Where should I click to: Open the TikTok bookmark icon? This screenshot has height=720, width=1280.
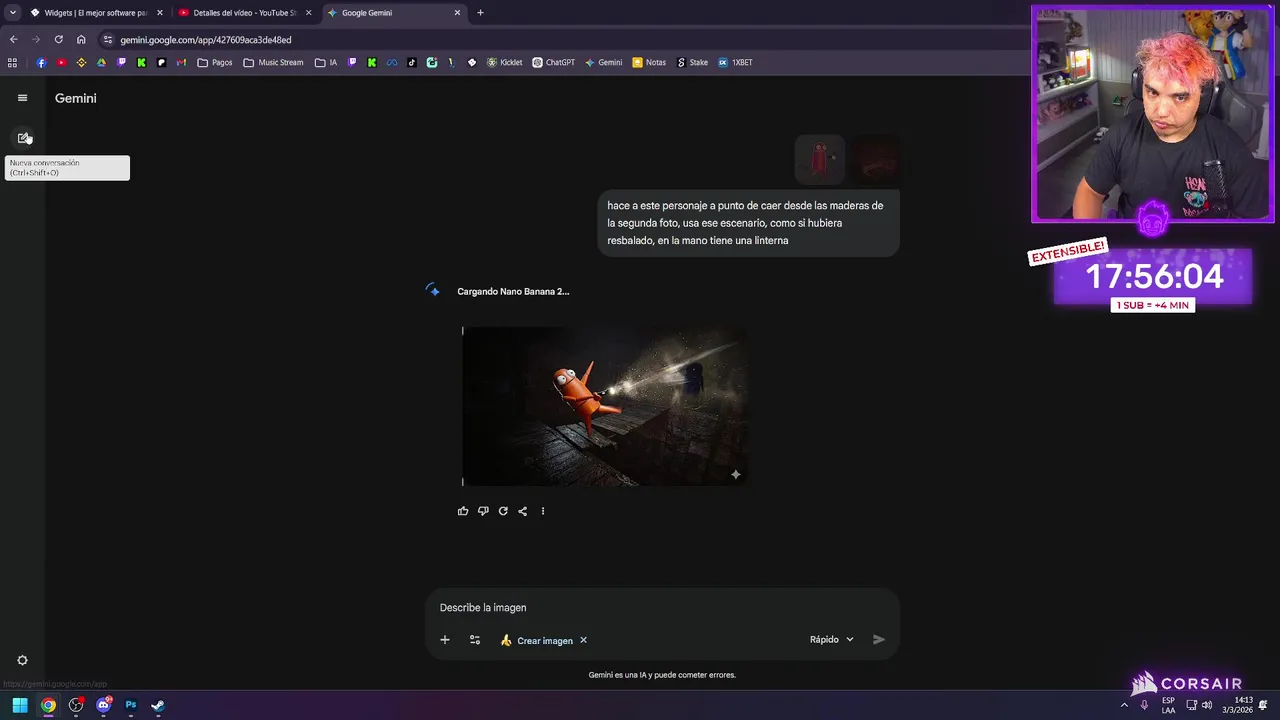(x=412, y=62)
